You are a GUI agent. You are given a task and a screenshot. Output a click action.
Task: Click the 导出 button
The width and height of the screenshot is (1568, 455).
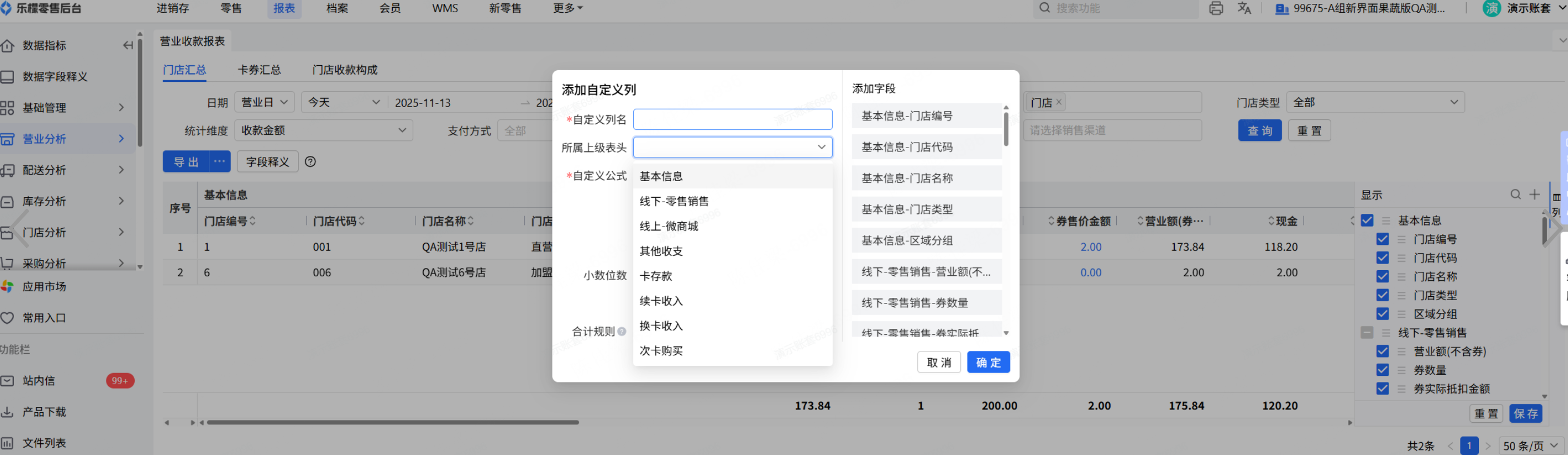185,162
